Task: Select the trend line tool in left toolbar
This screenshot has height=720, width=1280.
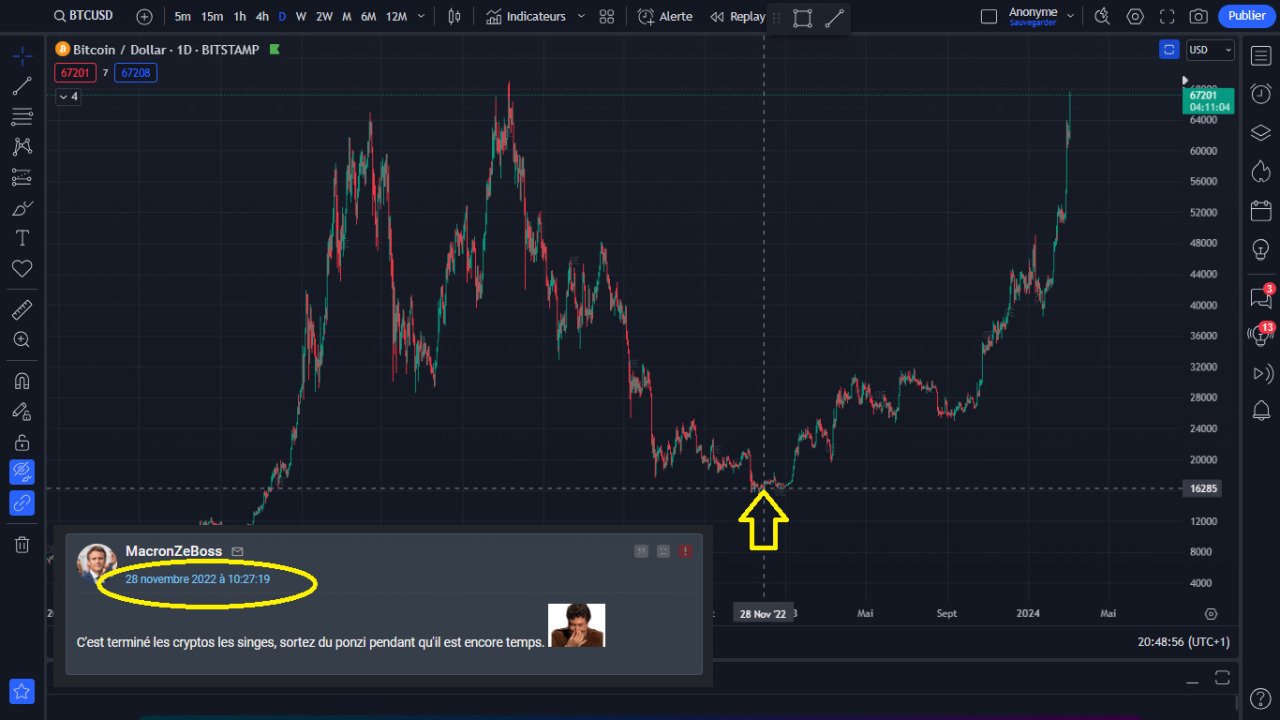Action: pos(22,86)
